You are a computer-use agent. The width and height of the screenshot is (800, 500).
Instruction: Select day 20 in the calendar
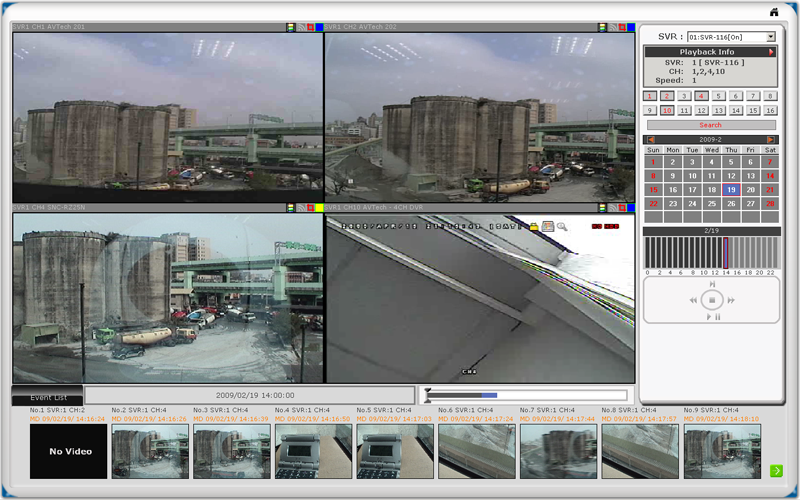point(751,189)
